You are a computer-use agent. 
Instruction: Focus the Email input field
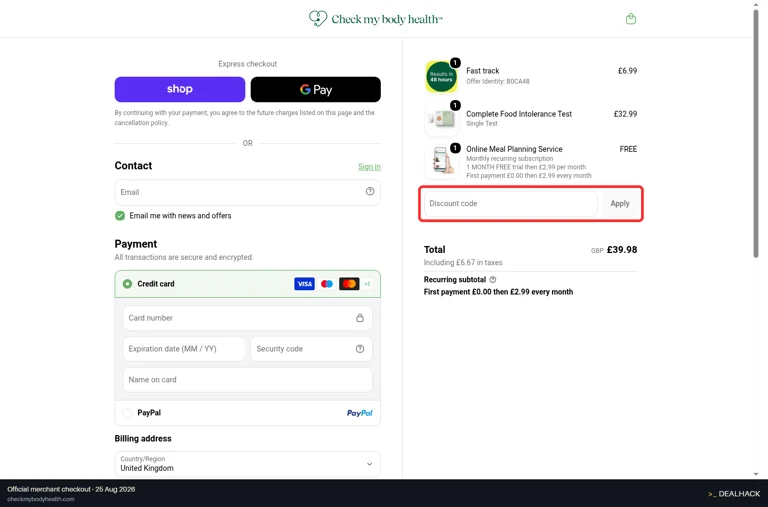tap(247, 192)
